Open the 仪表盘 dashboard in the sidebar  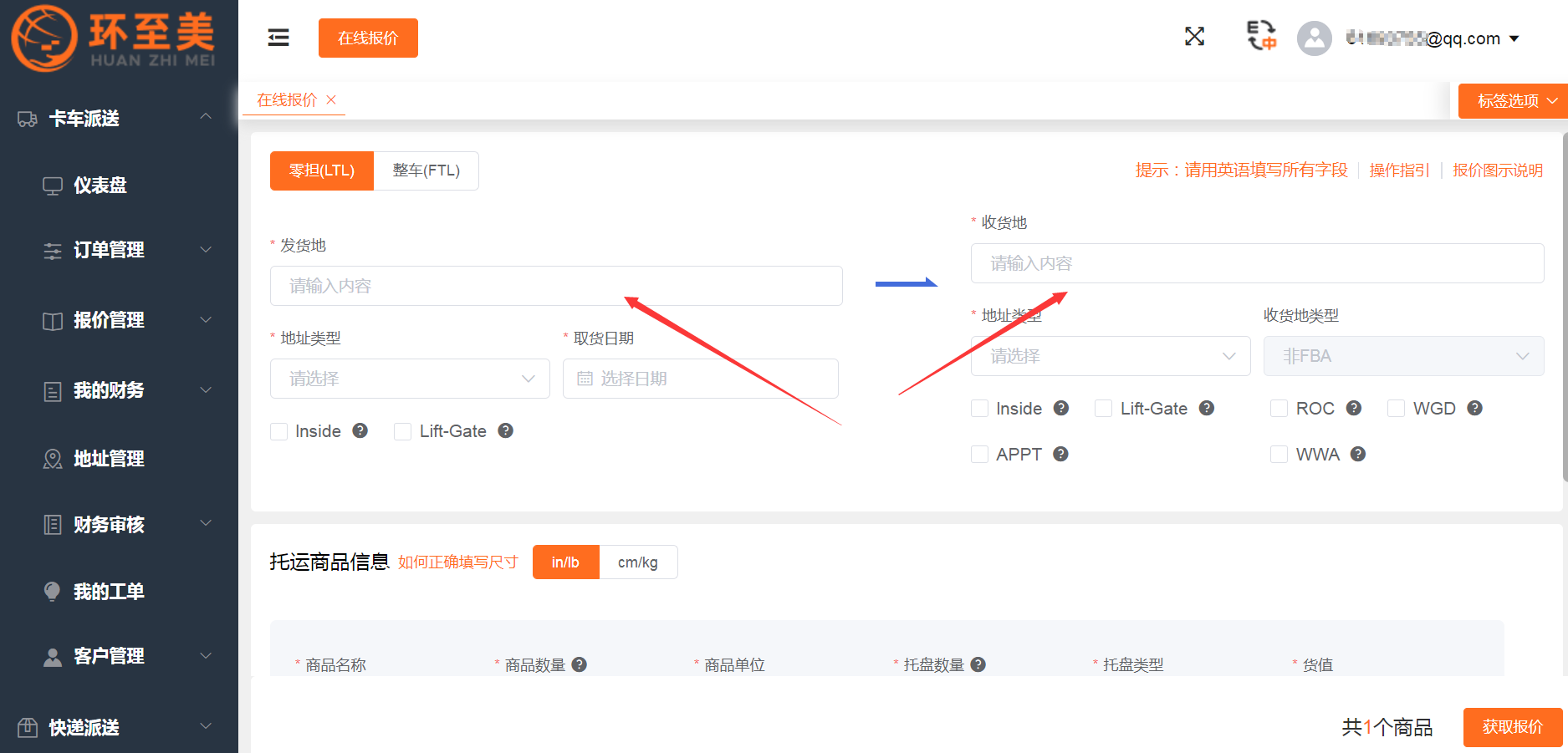100,186
